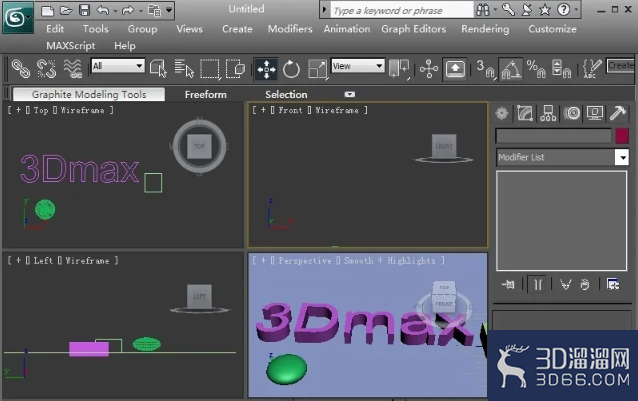Expand the search arrow left of InfoCenter
The image size is (638, 401).
pyautogui.click(x=324, y=10)
